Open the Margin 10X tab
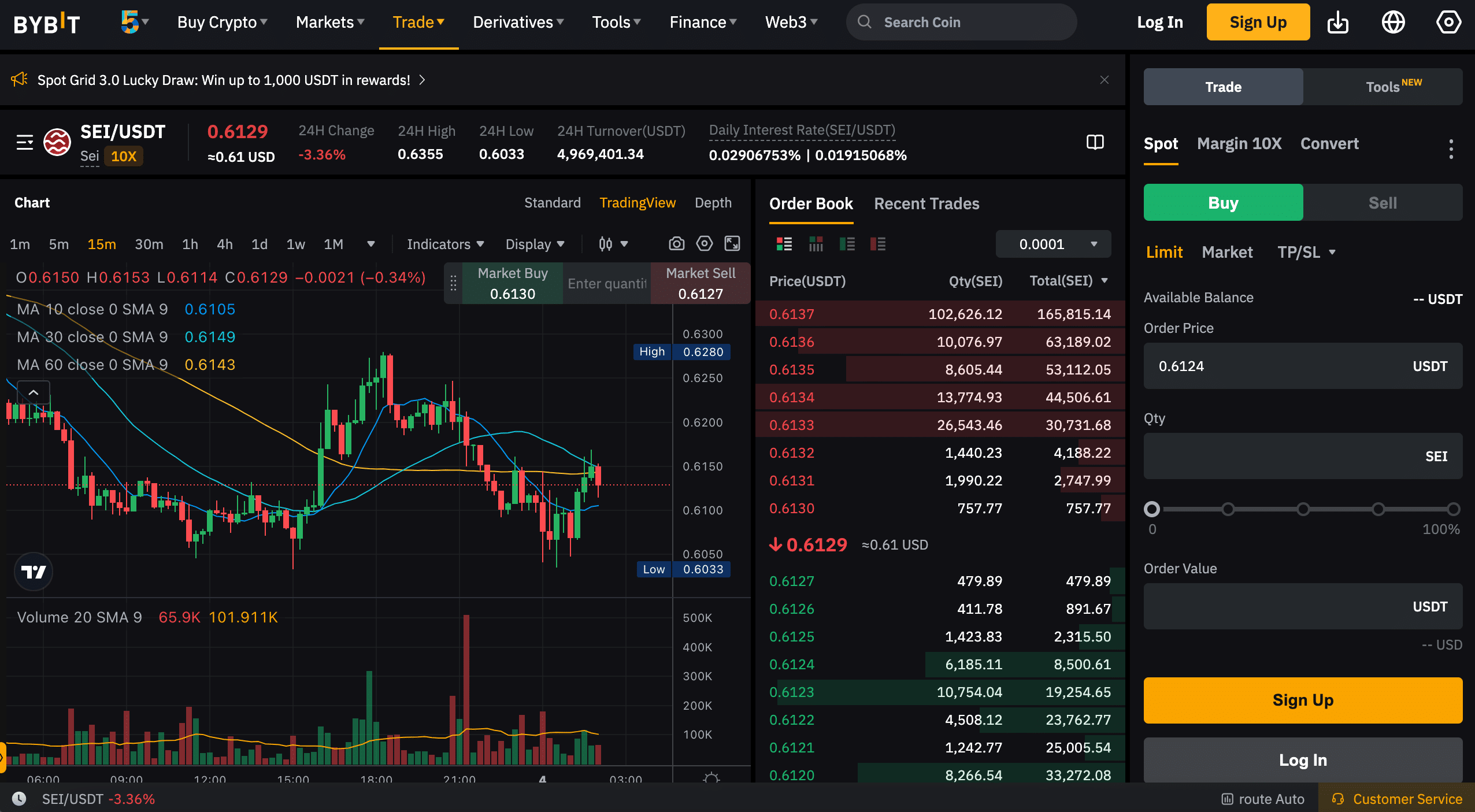Screen dimensions: 1475x812 click(1239, 143)
